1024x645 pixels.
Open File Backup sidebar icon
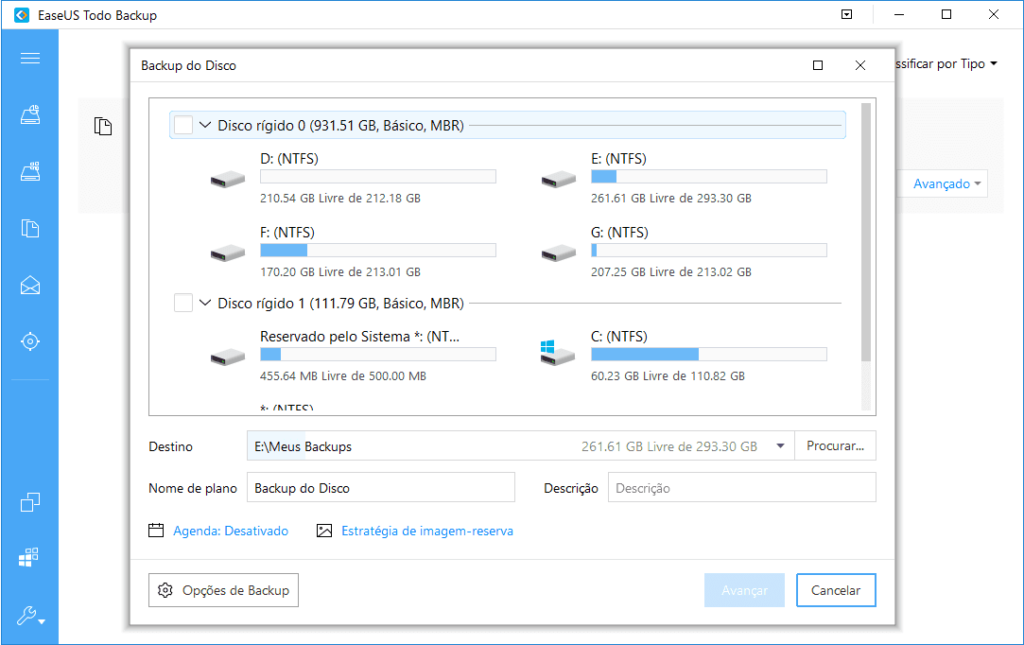click(30, 228)
